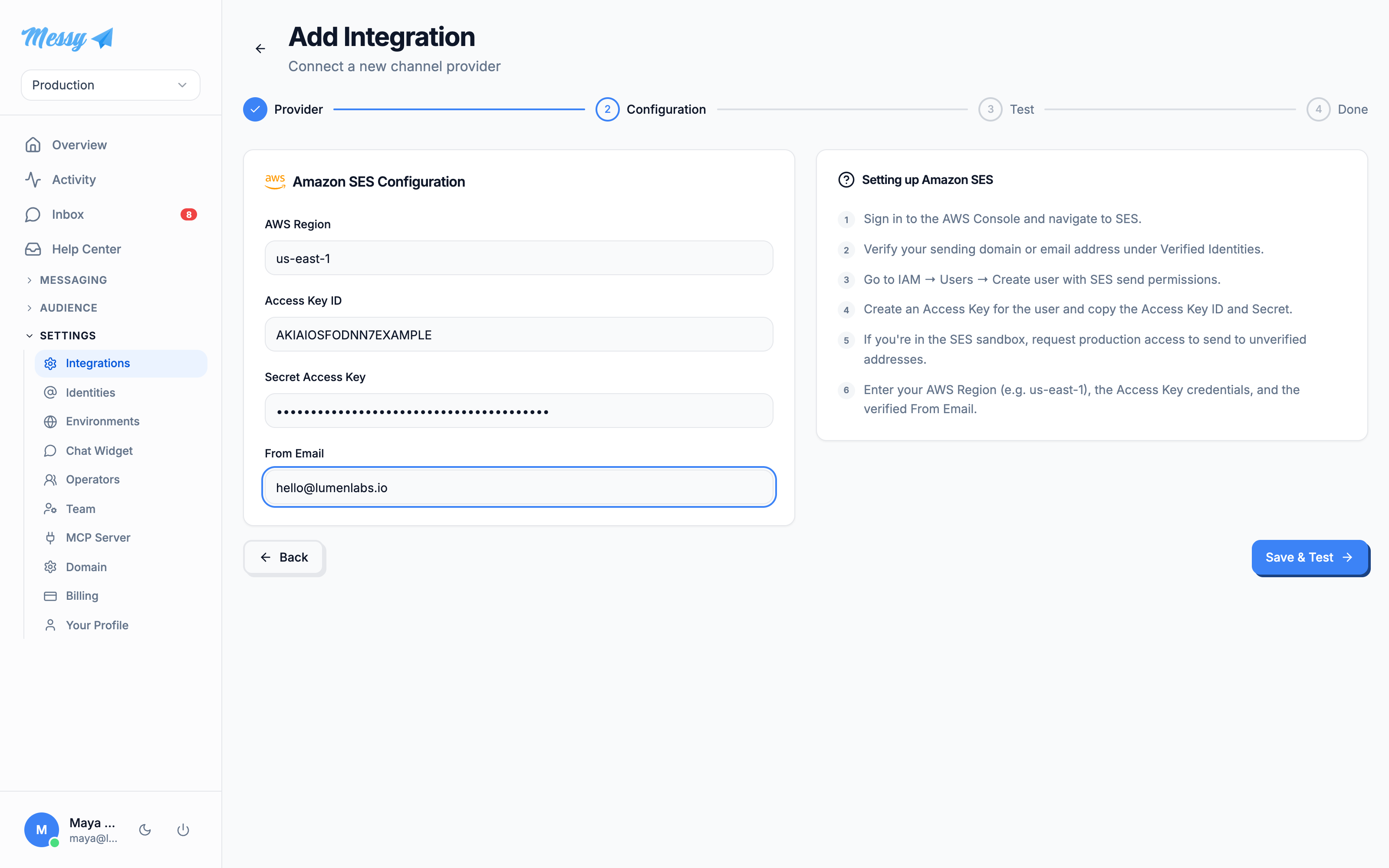Focus the Access Key ID field
1389x868 pixels.
click(518, 334)
